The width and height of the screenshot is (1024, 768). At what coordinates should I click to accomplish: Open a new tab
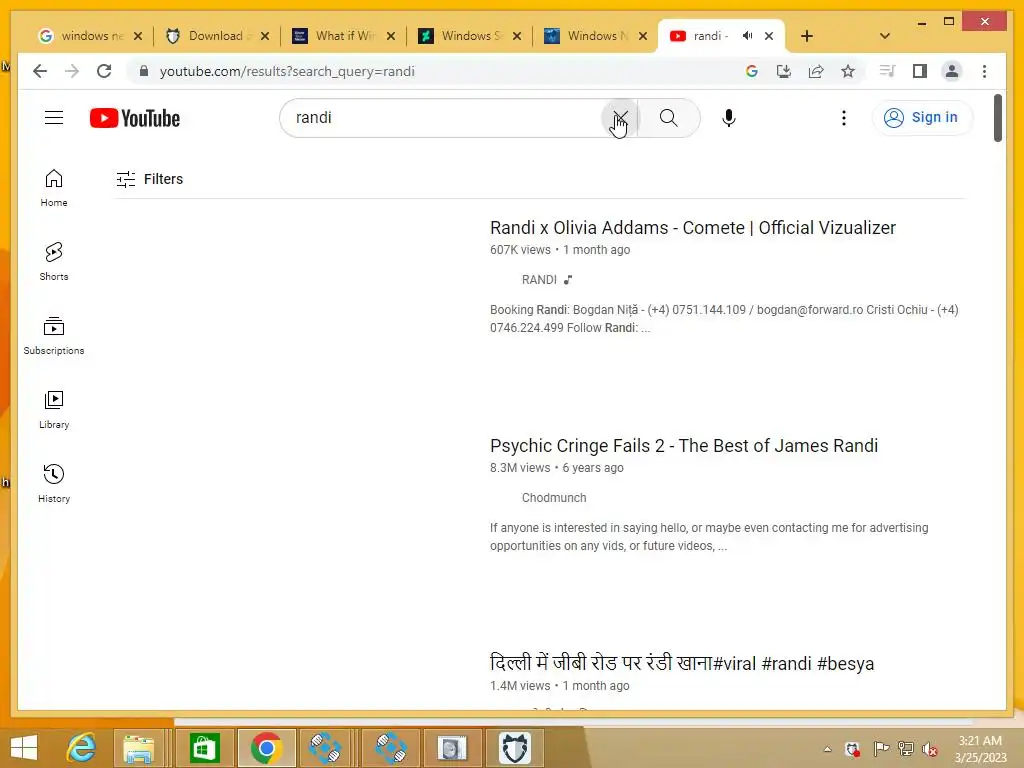click(x=807, y=36)
